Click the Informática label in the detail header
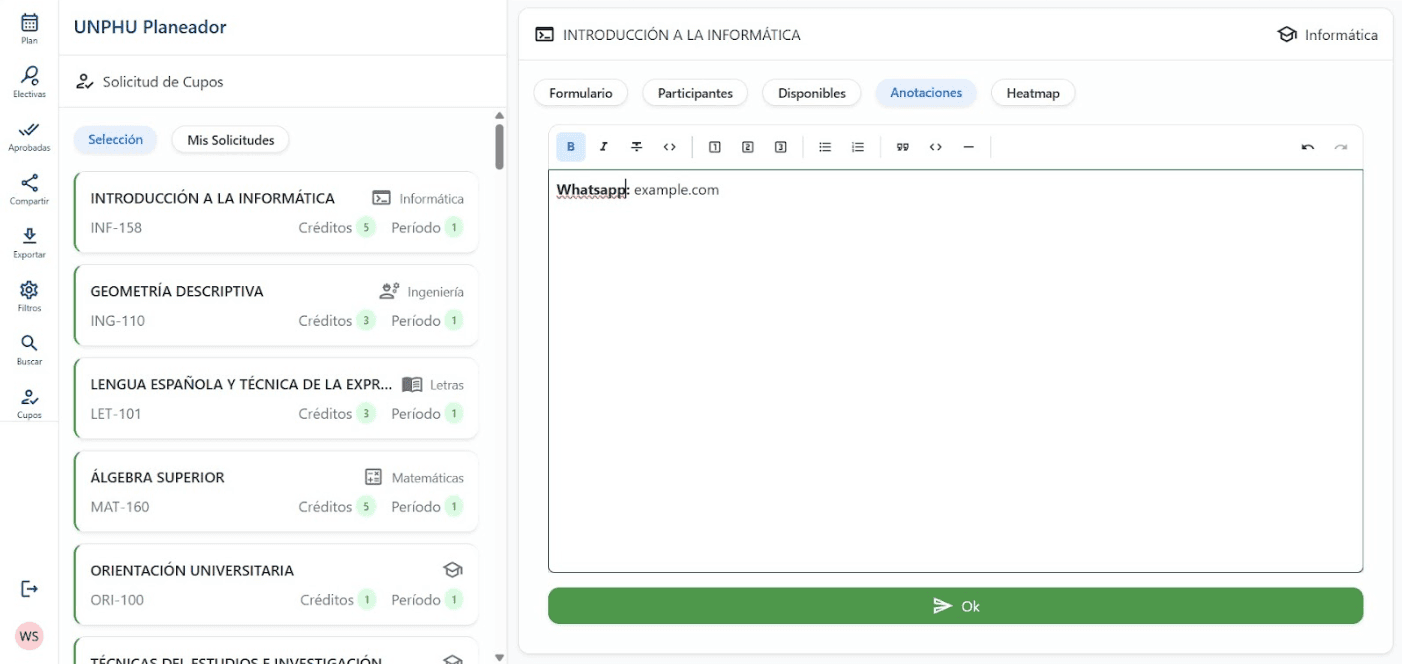This screenshot has width=1402, height=670. [1341, 35]
